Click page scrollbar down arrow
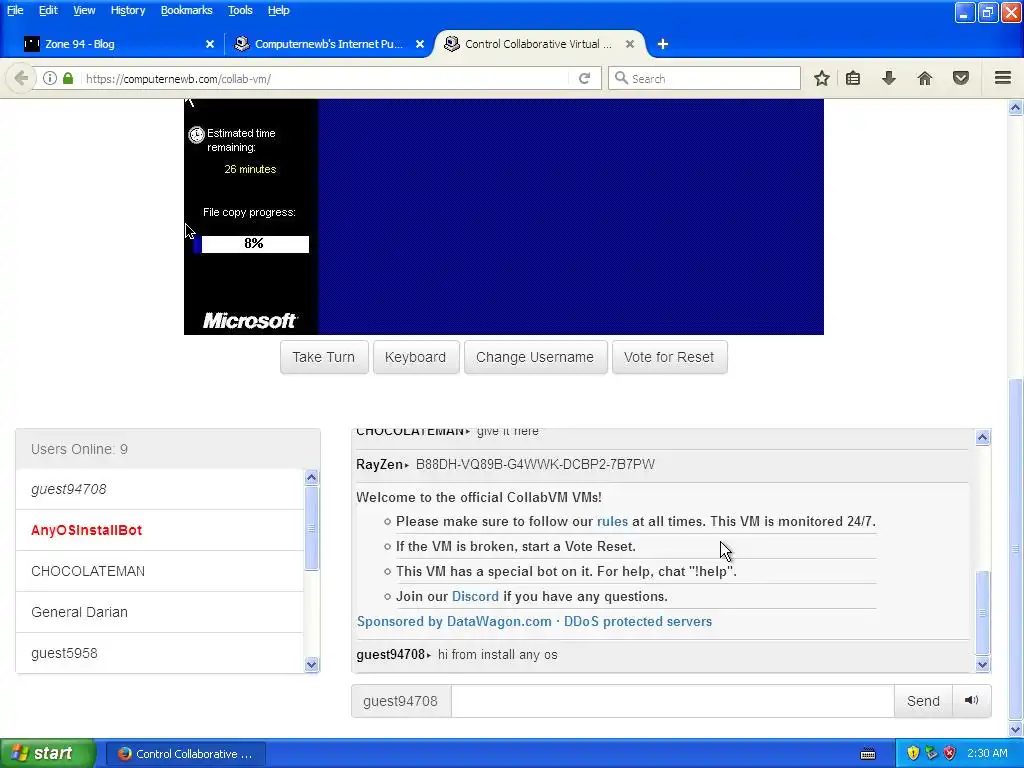 pyautogui.click(x=1016, y=729)
